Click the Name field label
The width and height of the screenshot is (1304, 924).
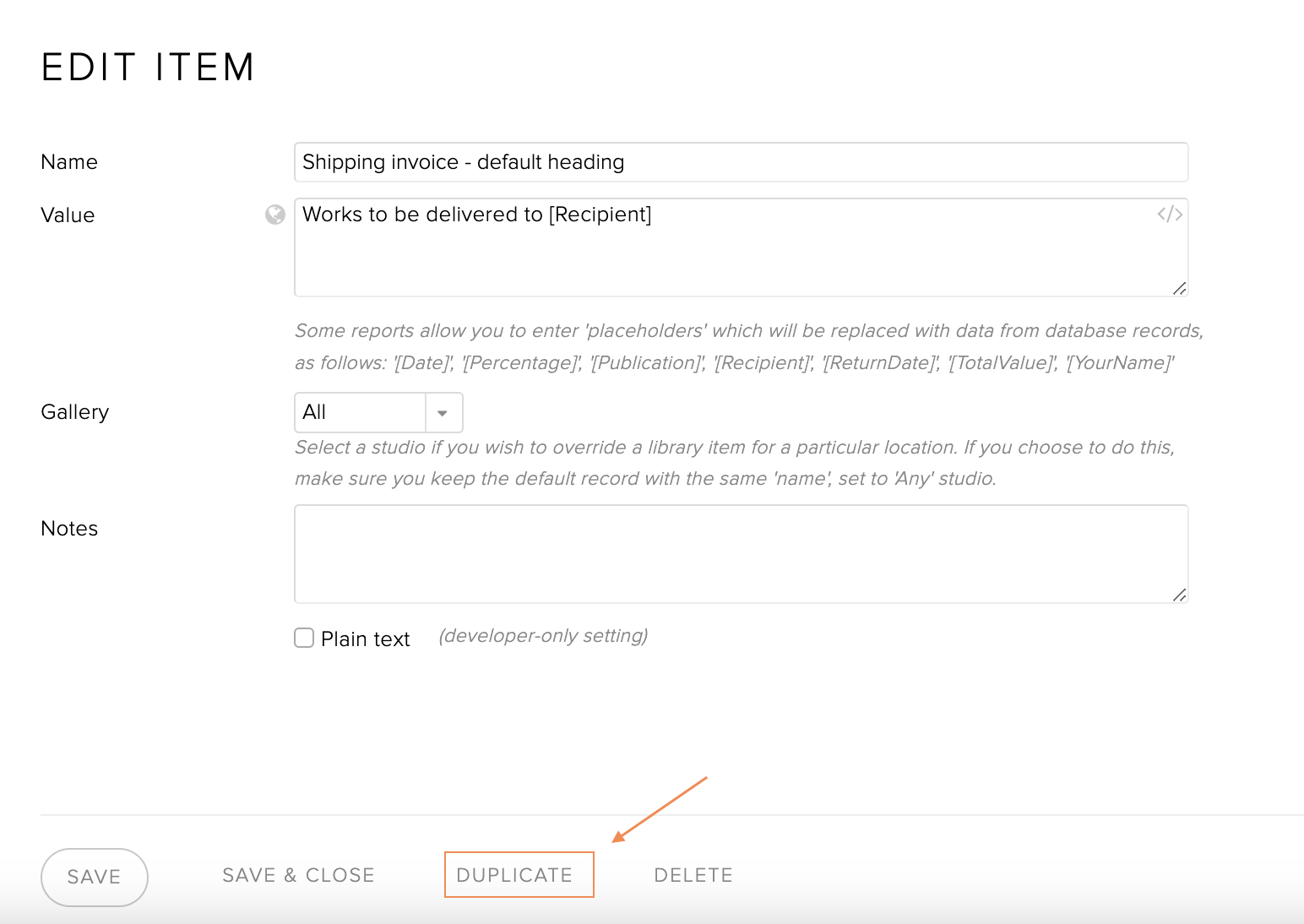tap(69, 162)
